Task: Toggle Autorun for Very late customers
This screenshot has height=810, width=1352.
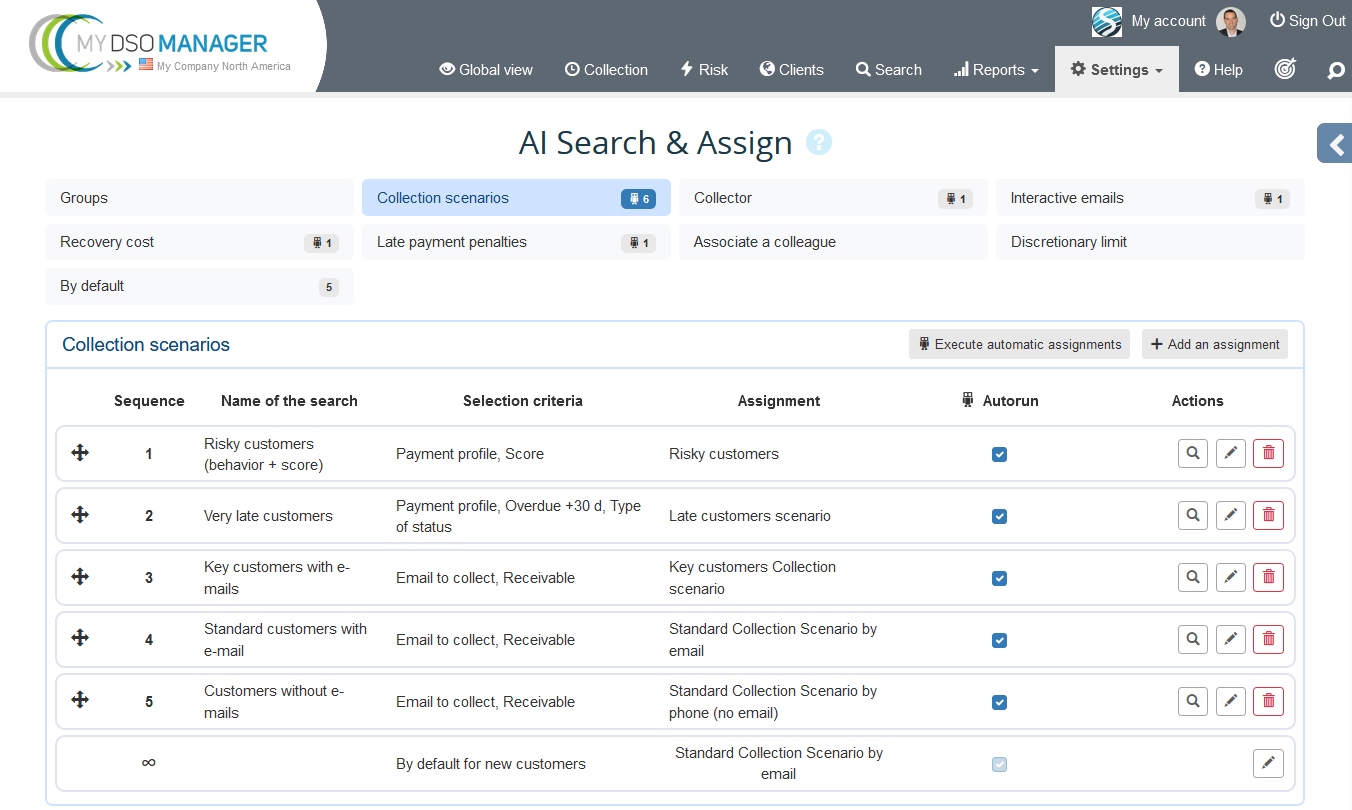Action: [x=999, y=516]
